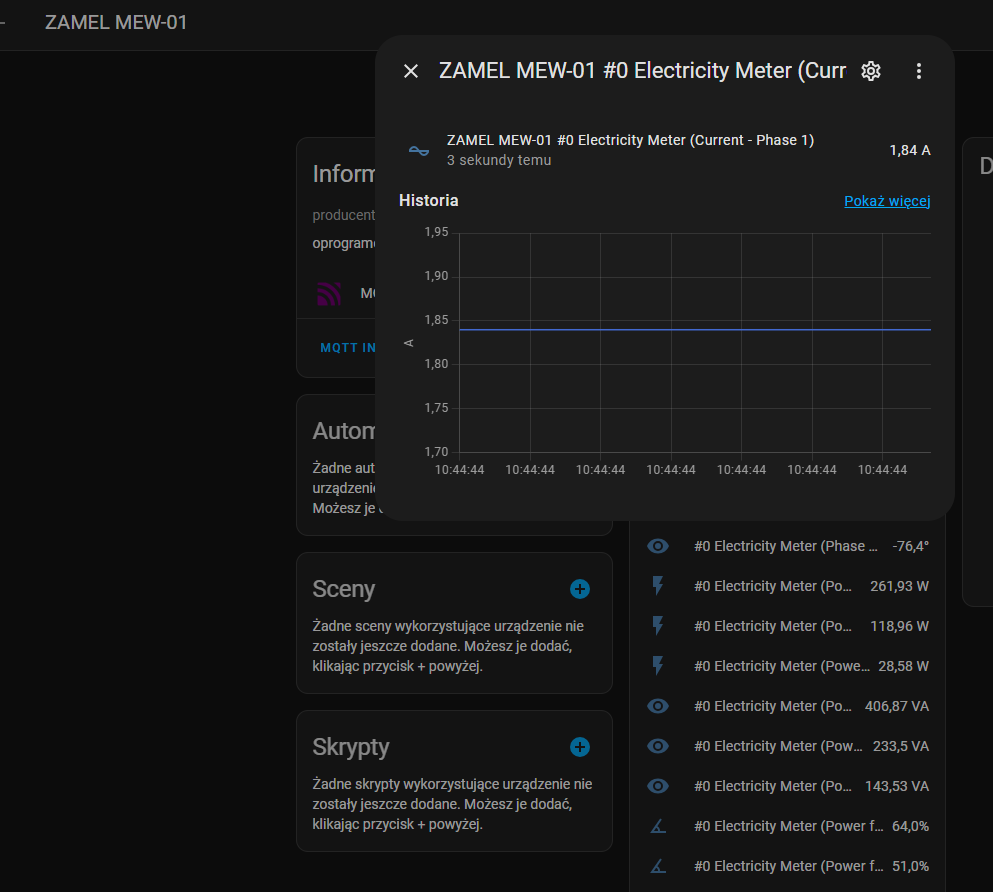993x892 pixels.
Task: Click the flash icon beside 28,58 W
Action: click(658, 665)
